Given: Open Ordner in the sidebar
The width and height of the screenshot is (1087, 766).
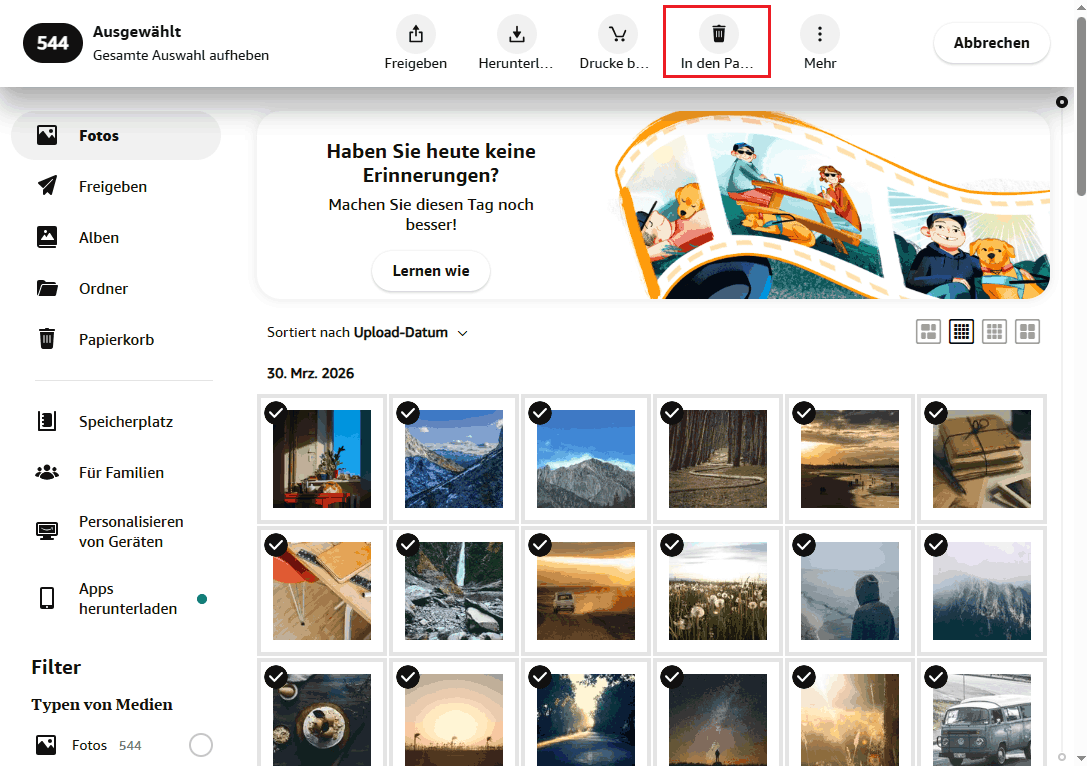Looking at the screenshot, I should [x=103, y=289].
